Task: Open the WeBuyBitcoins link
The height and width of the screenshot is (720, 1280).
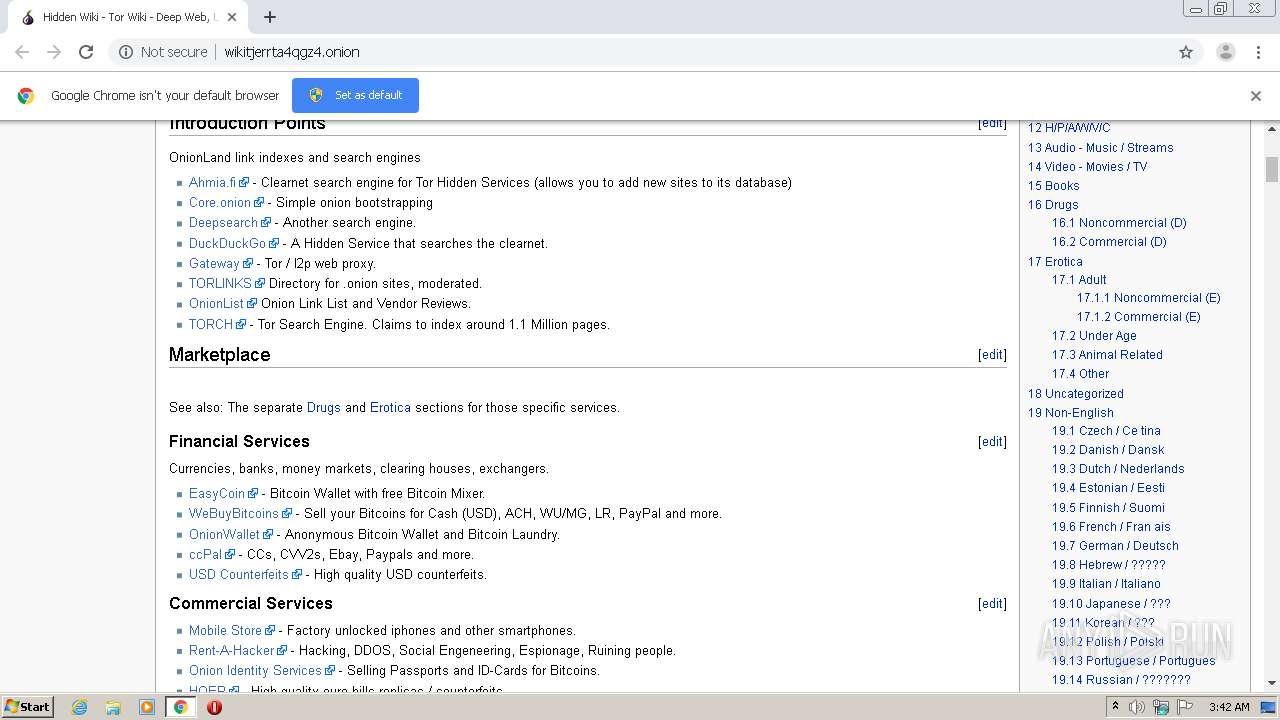Action: point(234,513)
